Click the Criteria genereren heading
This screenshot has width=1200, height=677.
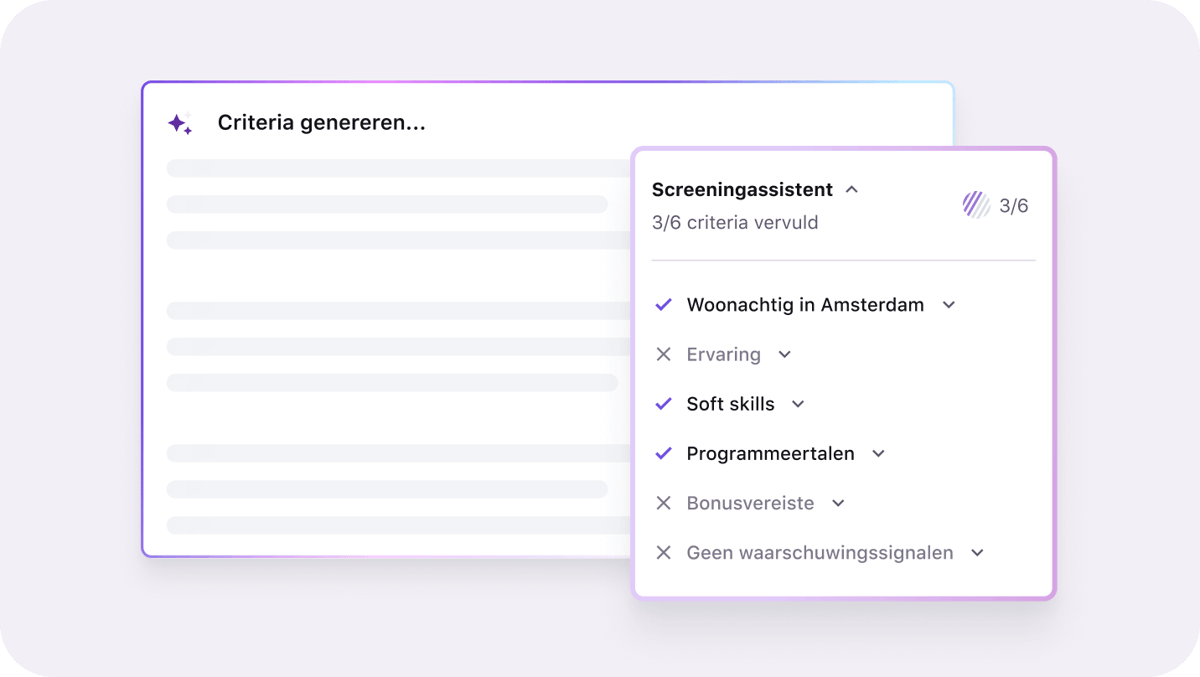pyautogui.click(x=321, y=122)
